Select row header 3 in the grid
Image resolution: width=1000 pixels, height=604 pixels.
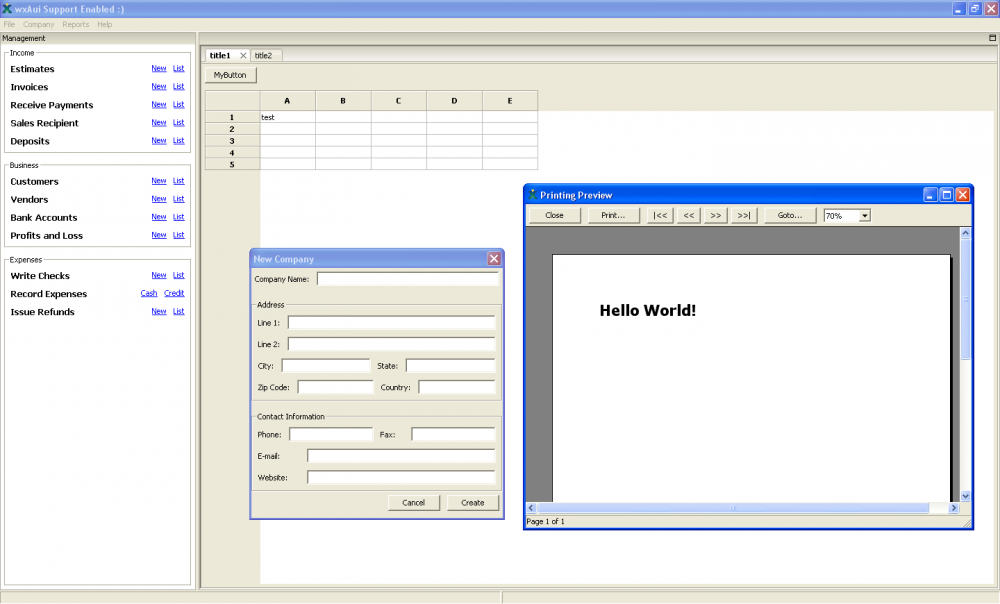pyautogui.click(x=232, y=141)
